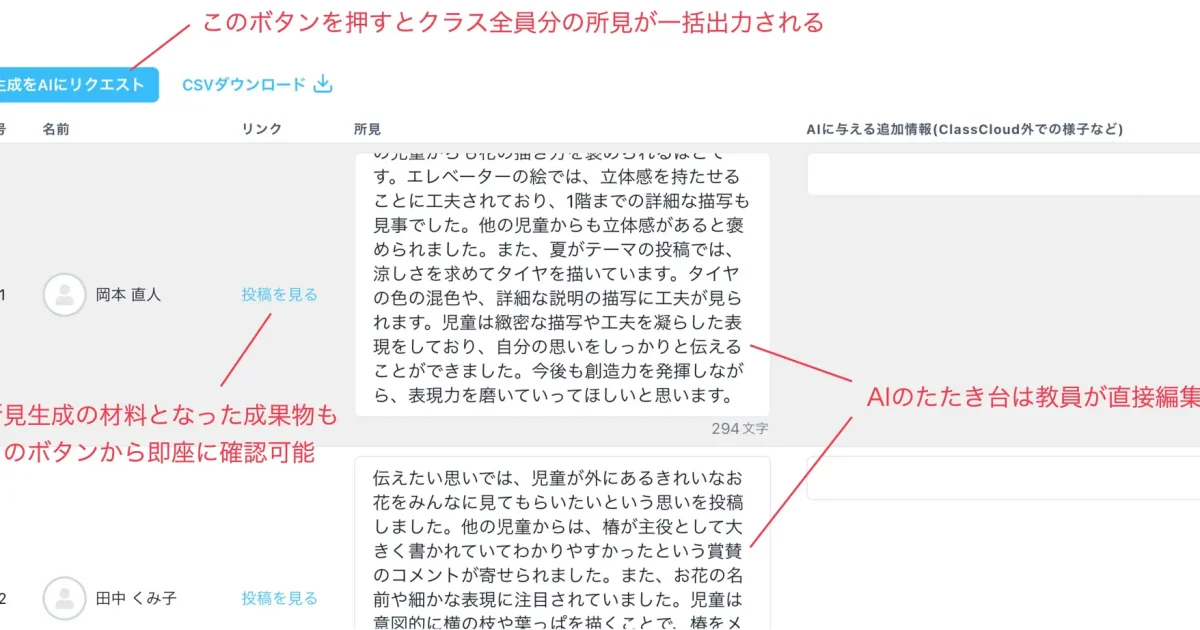The height and width of the screenshot is (630, 1200).
Task: Select the リンク column header
Action: 263,129
